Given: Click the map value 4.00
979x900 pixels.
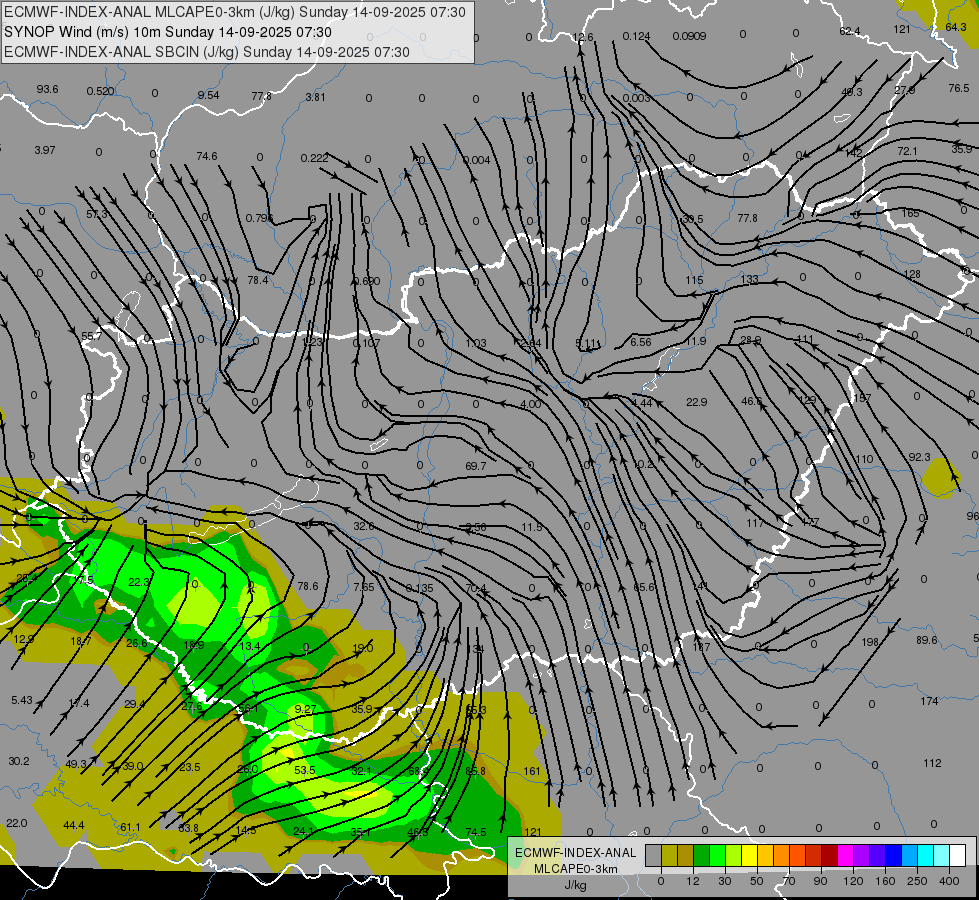Looking at the screenshot, I should [531, 404].
